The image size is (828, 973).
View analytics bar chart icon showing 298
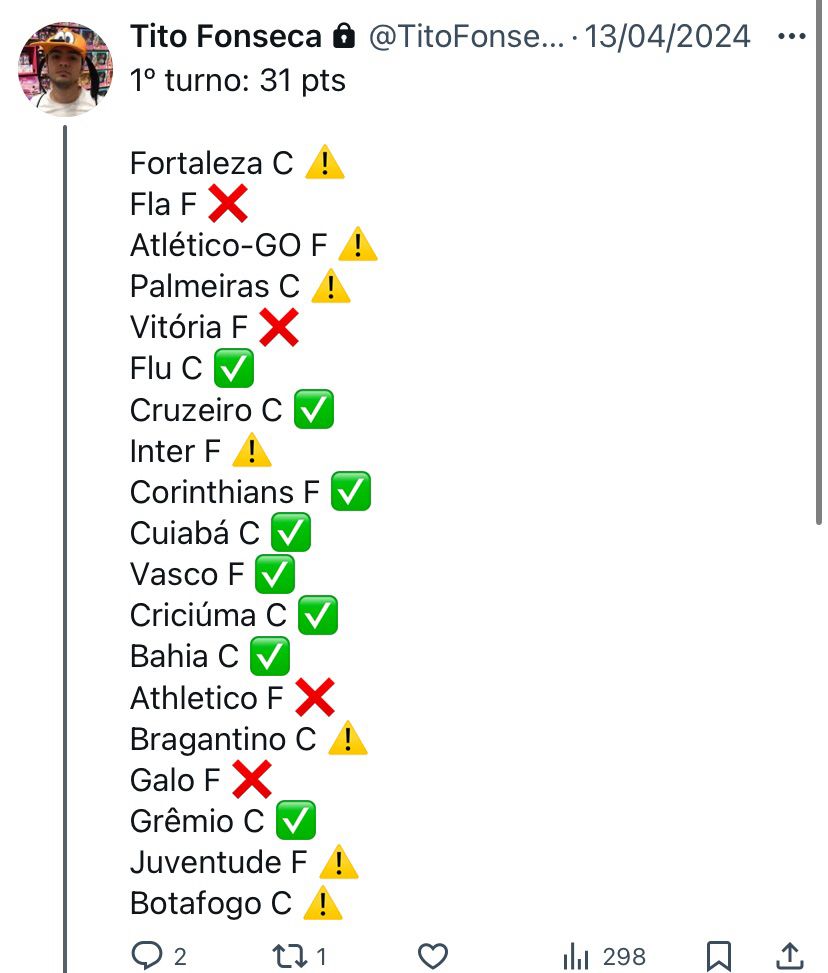point(575,956)
